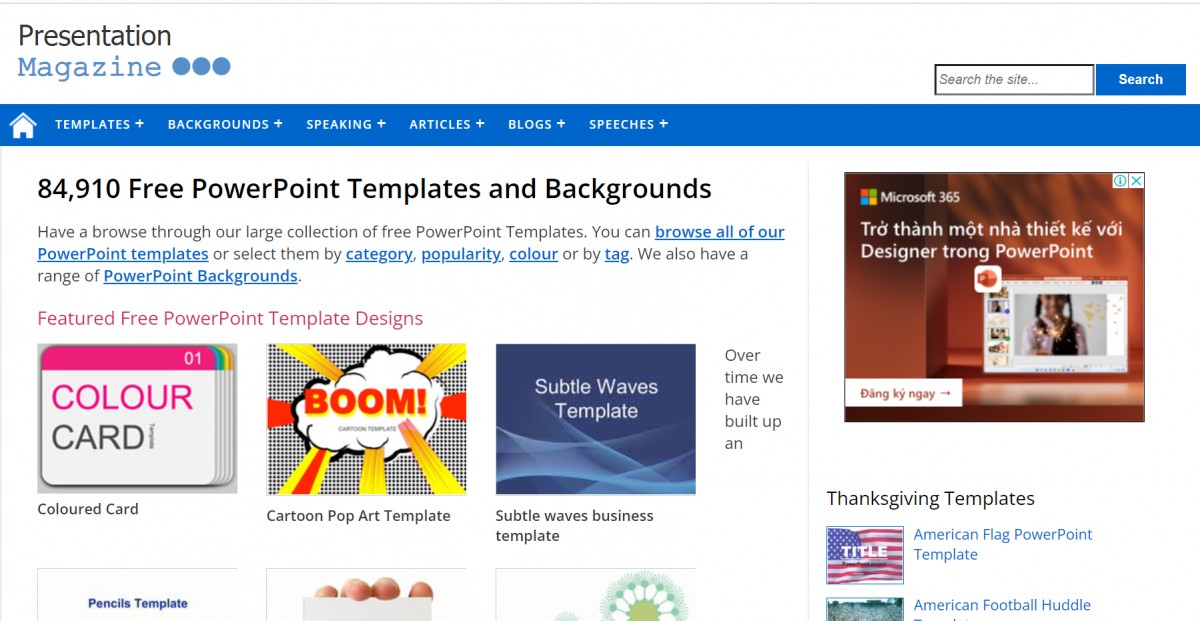This screenshot has width=1200, height=621.
Task: Expand the Templates menu
Action: [99, 124]
